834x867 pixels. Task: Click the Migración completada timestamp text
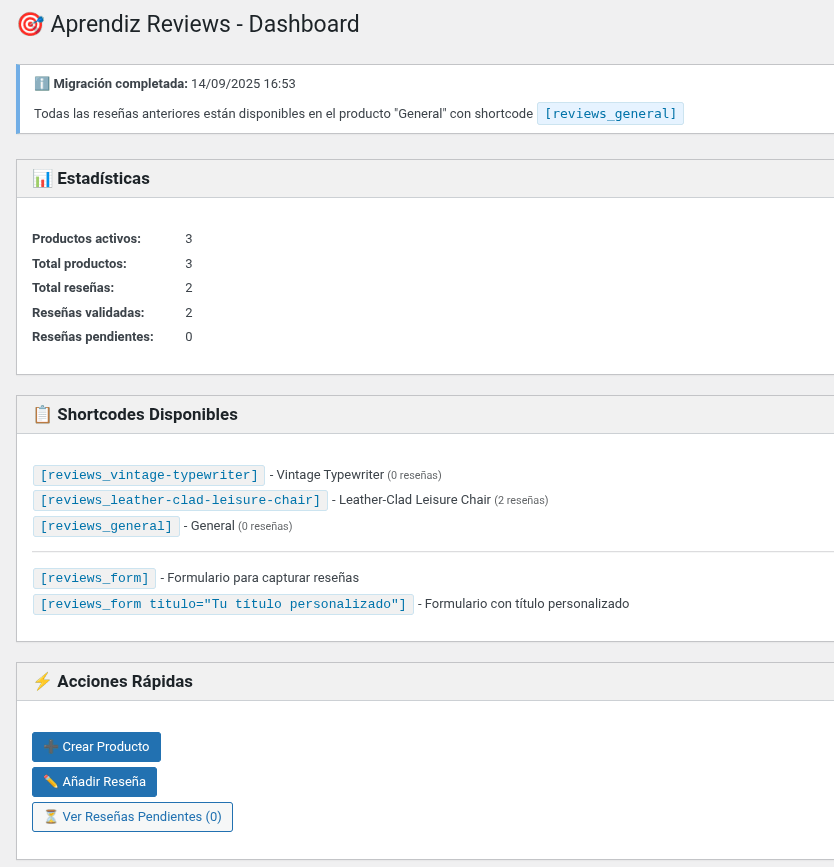(x=243, y=84)
